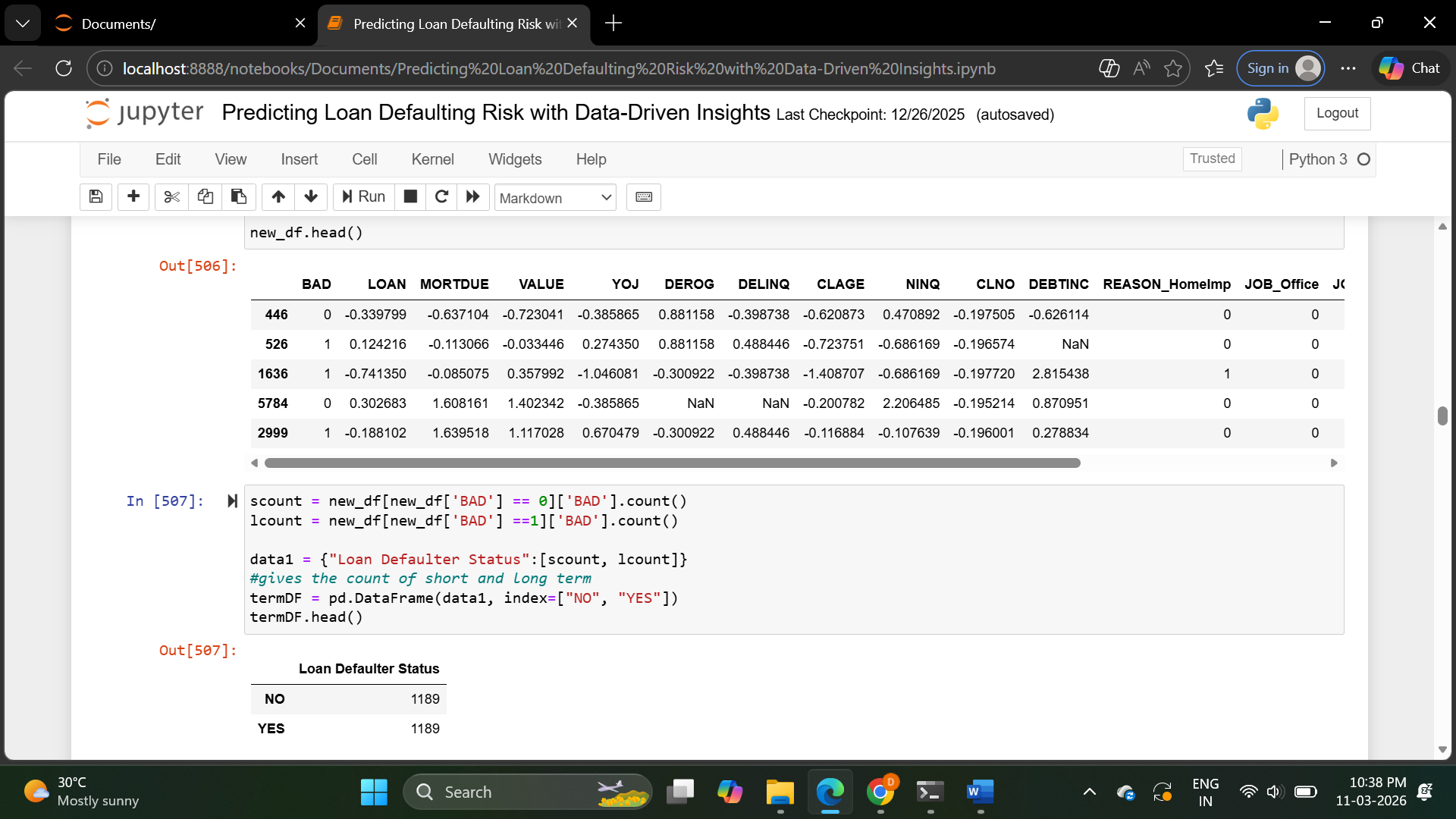Click the browser back arrow
1456x819 pixels.
(x=23, y=68)
